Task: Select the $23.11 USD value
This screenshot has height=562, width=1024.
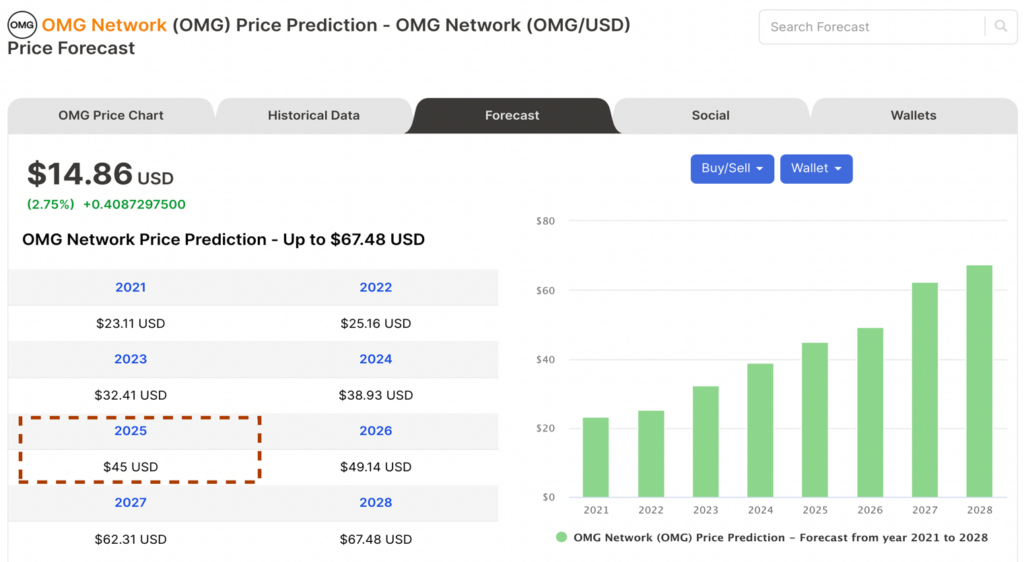Action: coord(131,323)
